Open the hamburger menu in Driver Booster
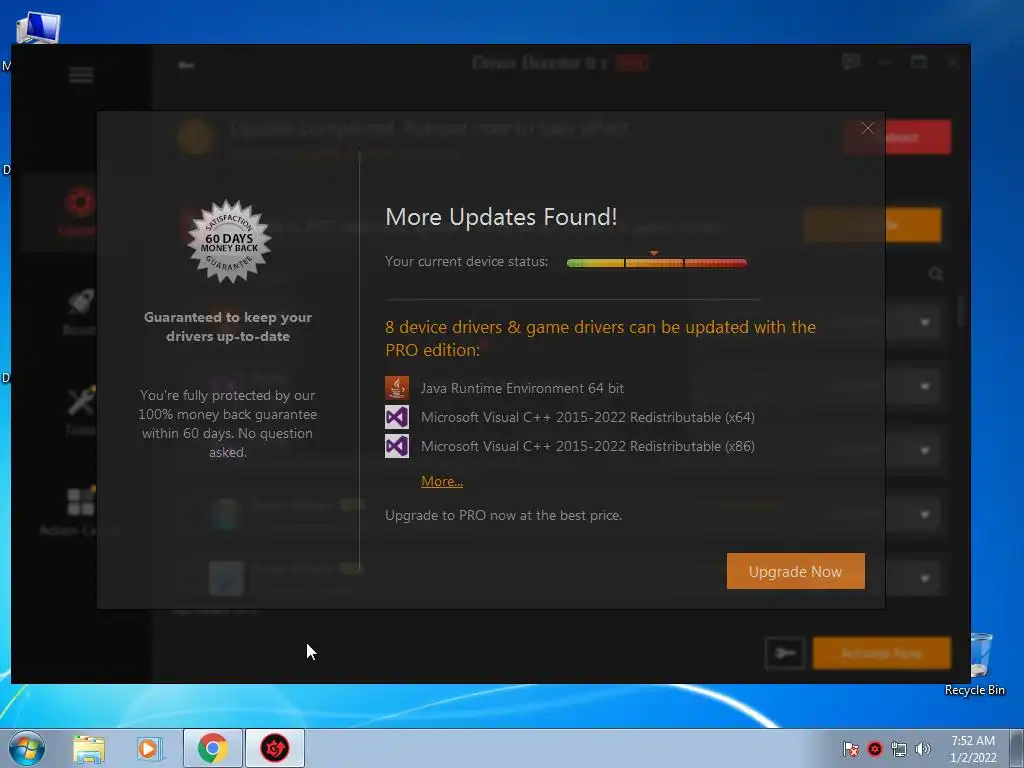Screen dimensions: 1024x768 tap(81, 76)
